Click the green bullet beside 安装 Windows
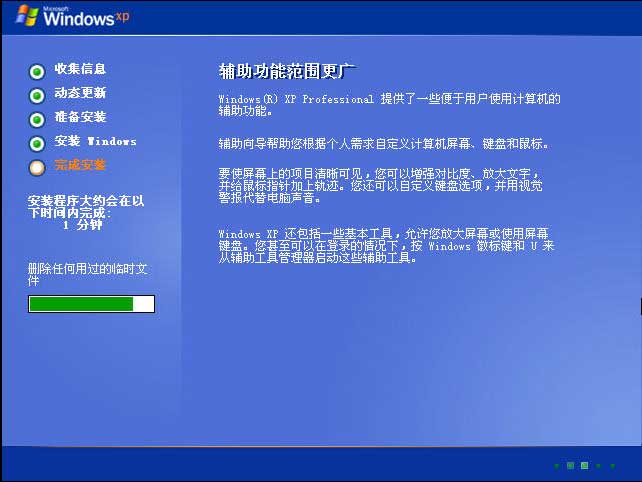 point(37,143)
